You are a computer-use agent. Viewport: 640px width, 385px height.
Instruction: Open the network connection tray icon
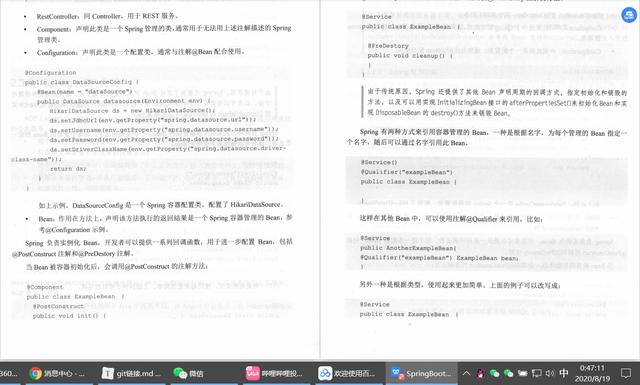(537, 373)
